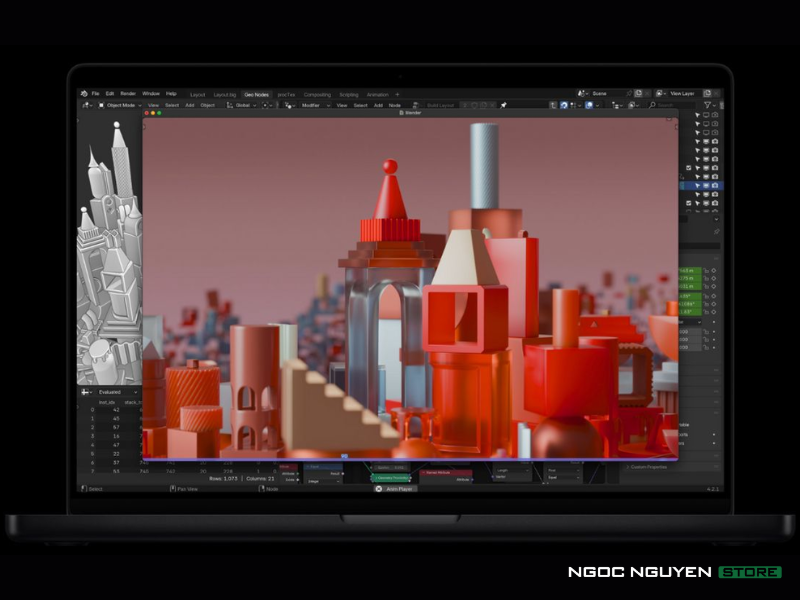The width and height of the screenshot is (800, 600).
Task: Click the add workspace plus icon
Action: 397,94
